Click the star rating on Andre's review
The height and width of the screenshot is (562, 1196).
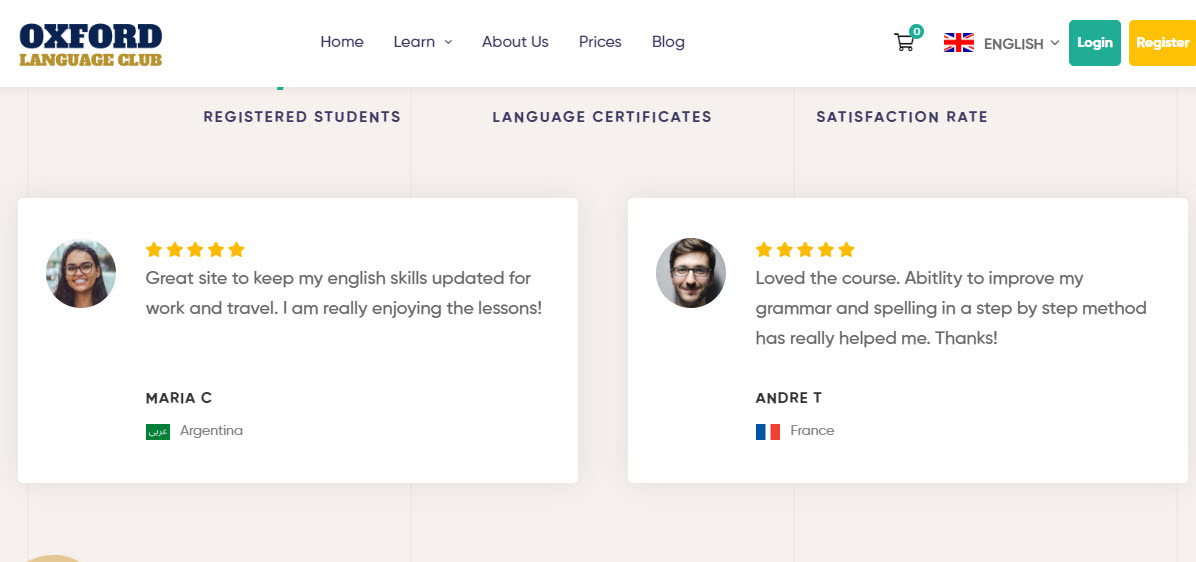pos(805,250)
